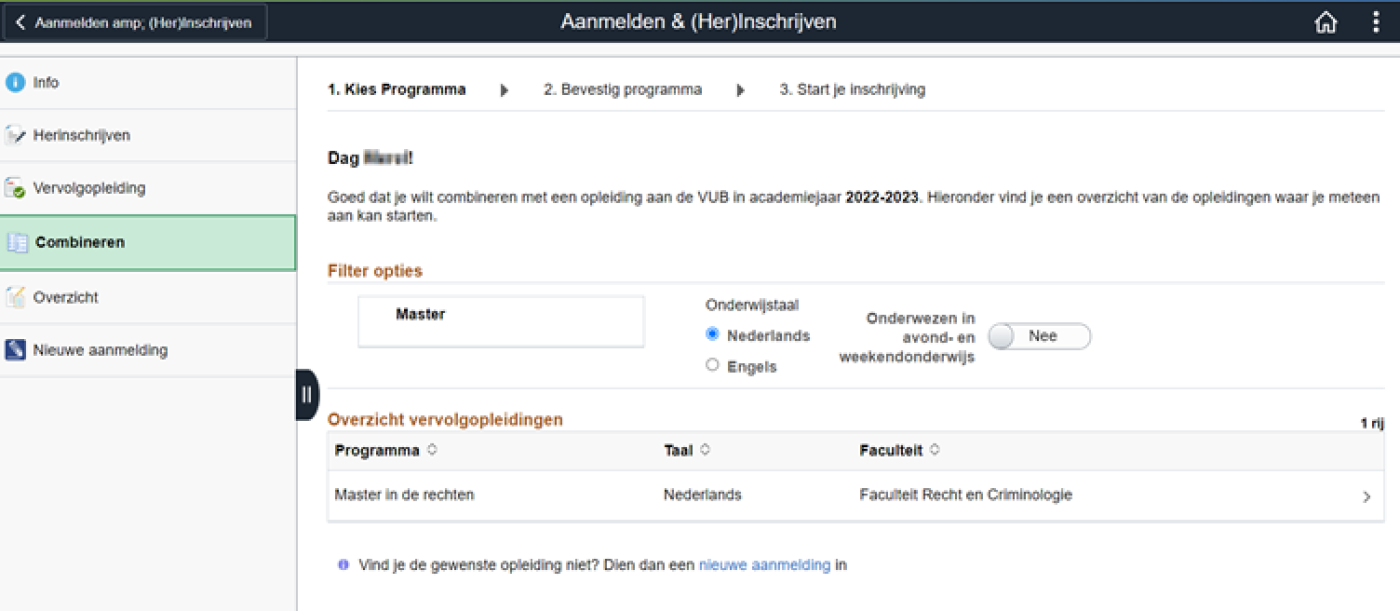Click the bold '2022-2023' academic year text
Screen dimensions: 1400x611
(883, 198)
